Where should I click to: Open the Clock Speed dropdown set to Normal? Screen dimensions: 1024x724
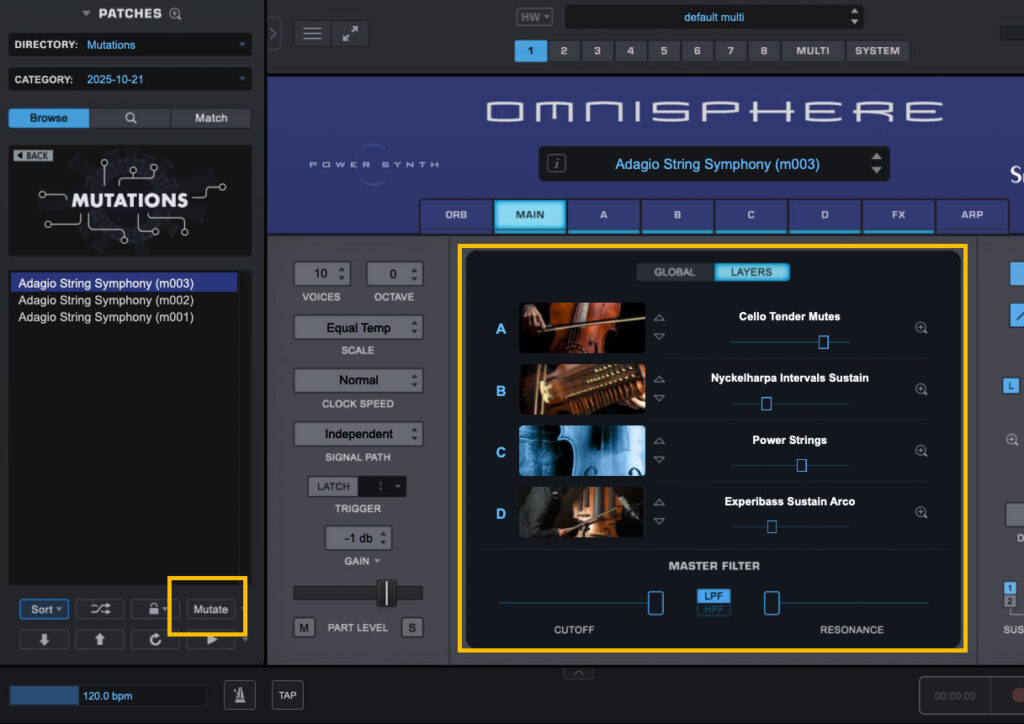click(x=358, y=380)
